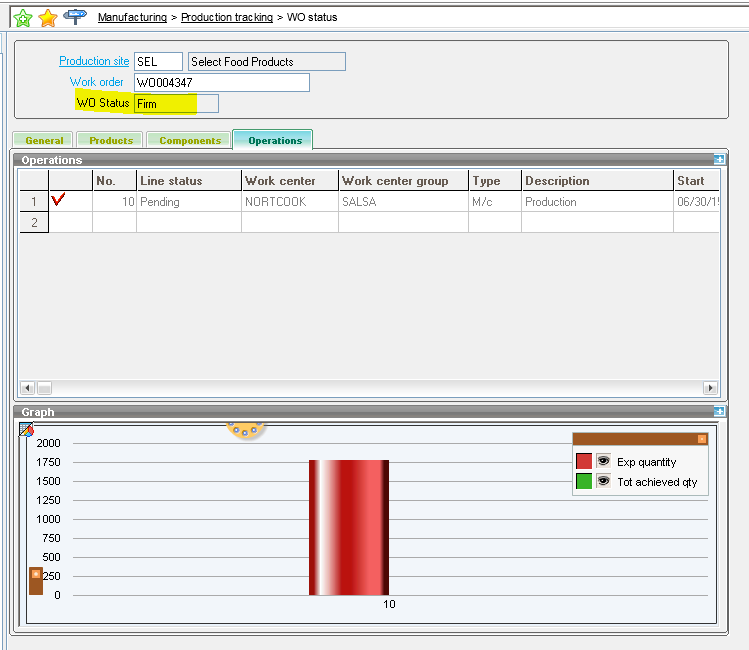Click the red check mark in operations row 1
This screenshot has width=749, height=650.
(x=58, y=200)
